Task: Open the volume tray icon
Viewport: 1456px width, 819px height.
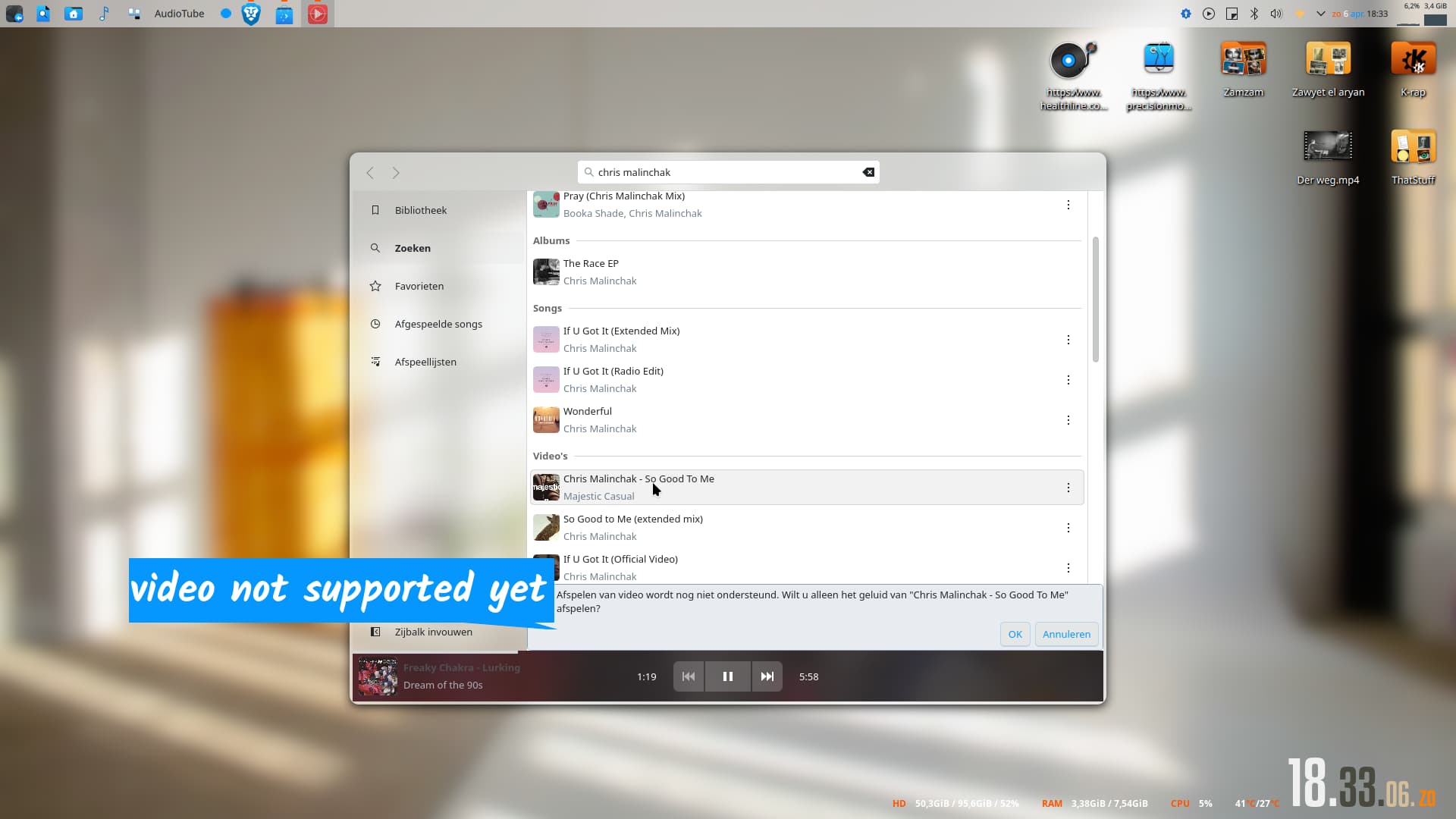Action: click(1276, 14)
